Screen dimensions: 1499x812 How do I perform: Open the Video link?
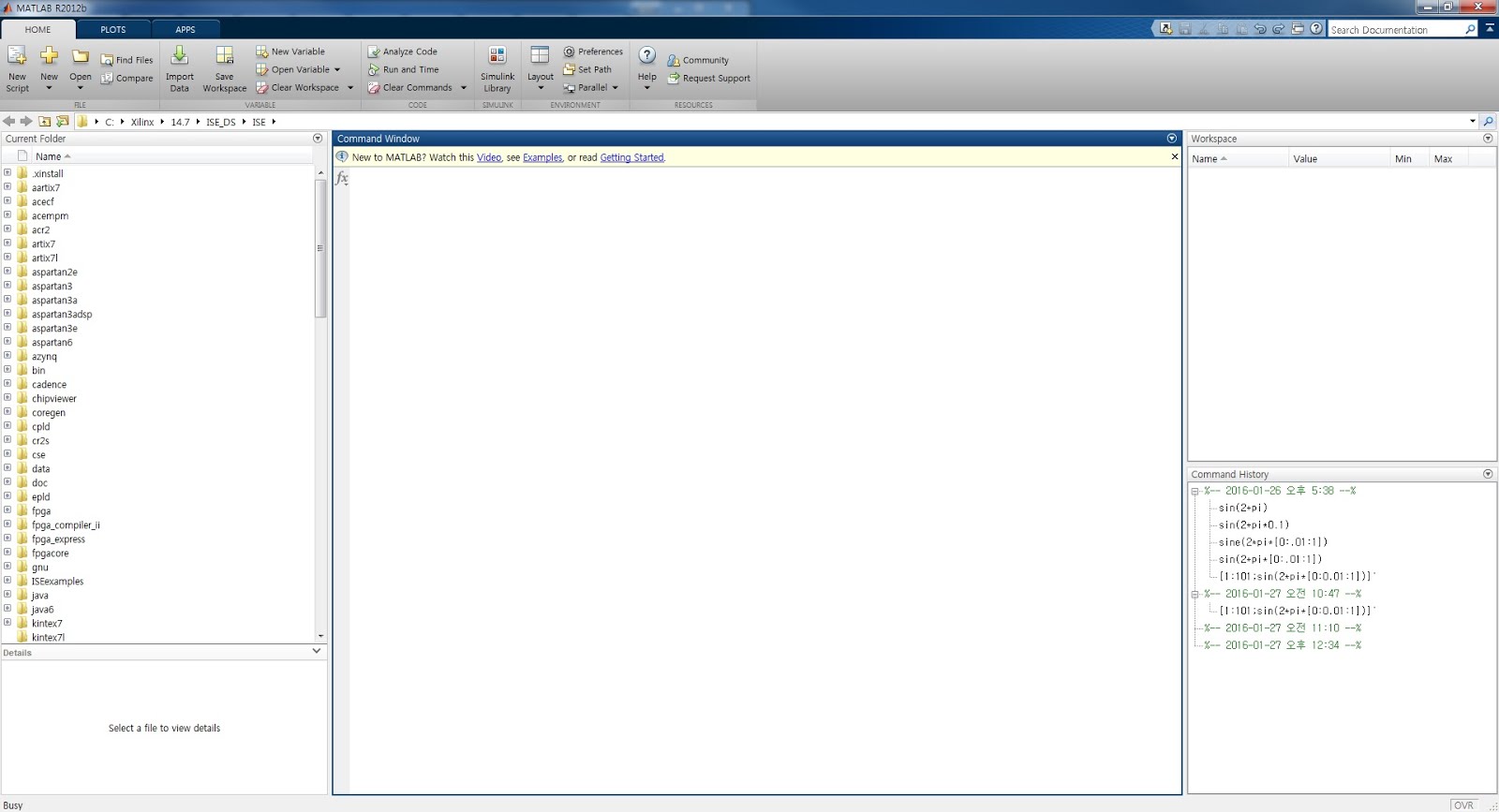tap(489, 157)
